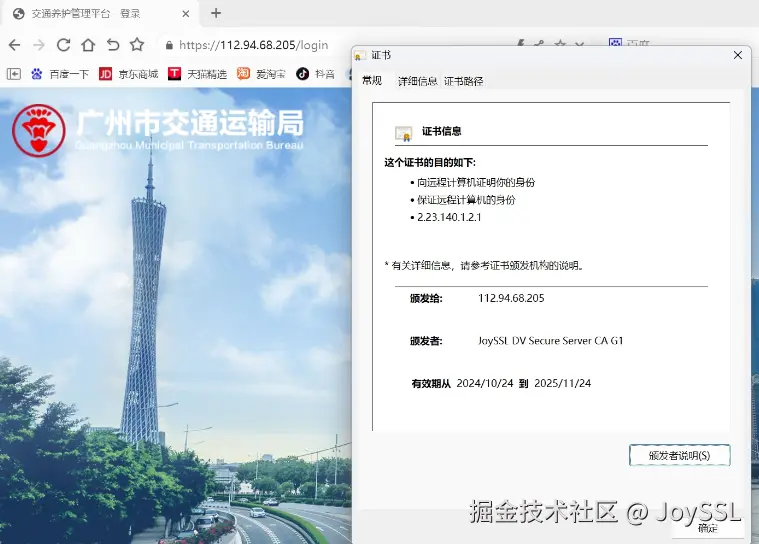Click the undo restore icon
759x544 pixels.
[x=113, y=45]
